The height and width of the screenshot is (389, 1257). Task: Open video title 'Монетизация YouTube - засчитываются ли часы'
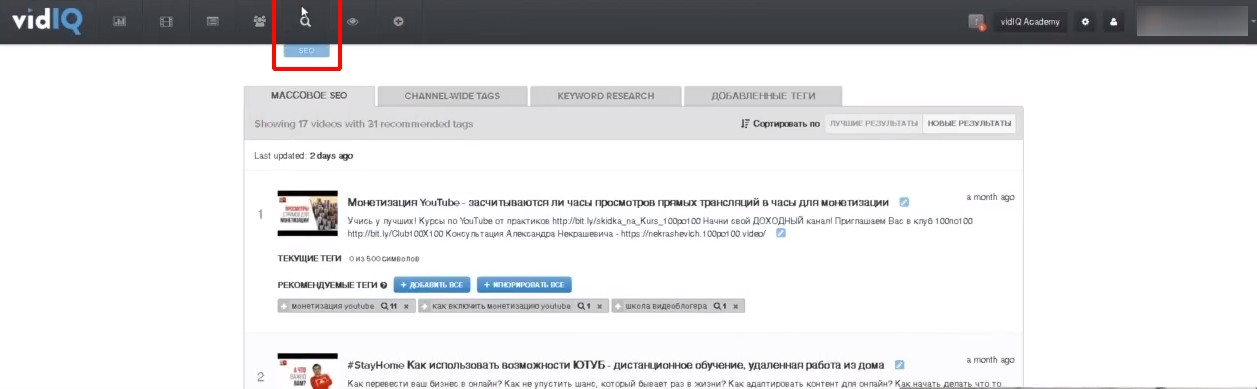click(618, 202)
